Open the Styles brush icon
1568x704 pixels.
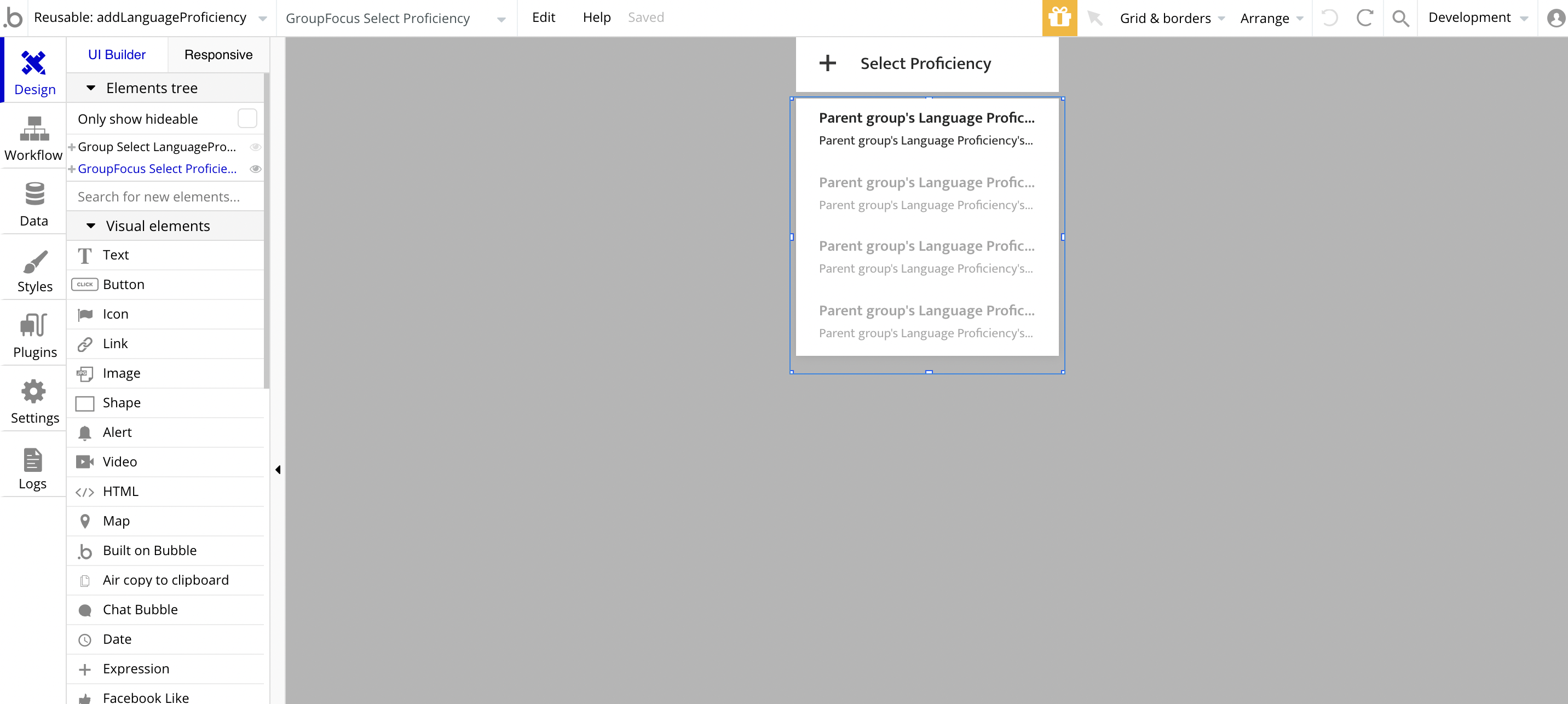coord(34,261)
